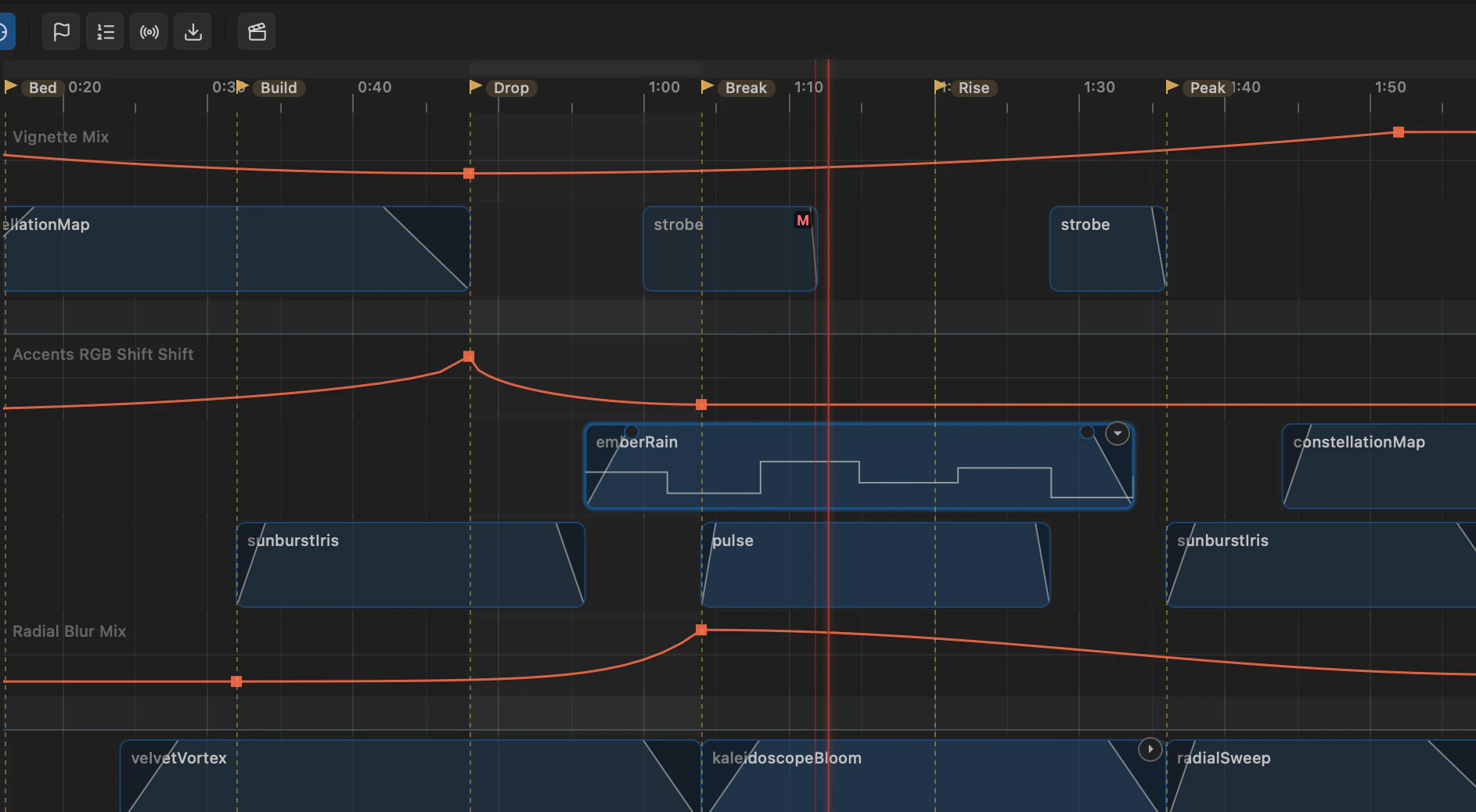Select the velvetVortex clip

point(410,776)
